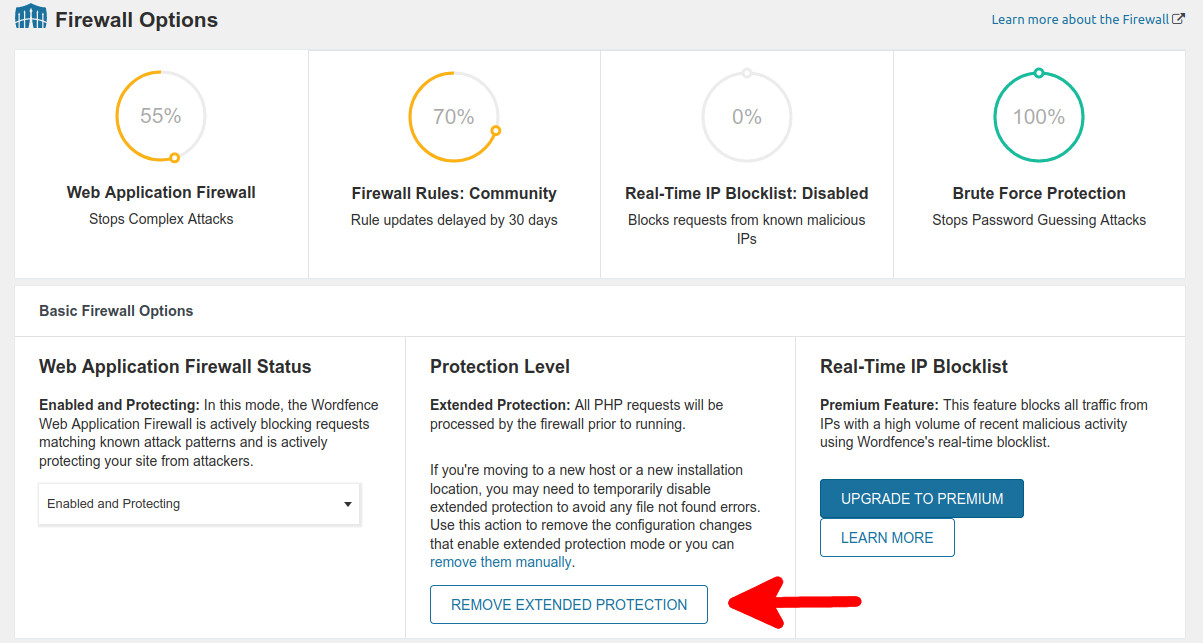This screenshot has height=643, width=1203.
Task: Follow the remove them manually link
Action: coord(500,562)
